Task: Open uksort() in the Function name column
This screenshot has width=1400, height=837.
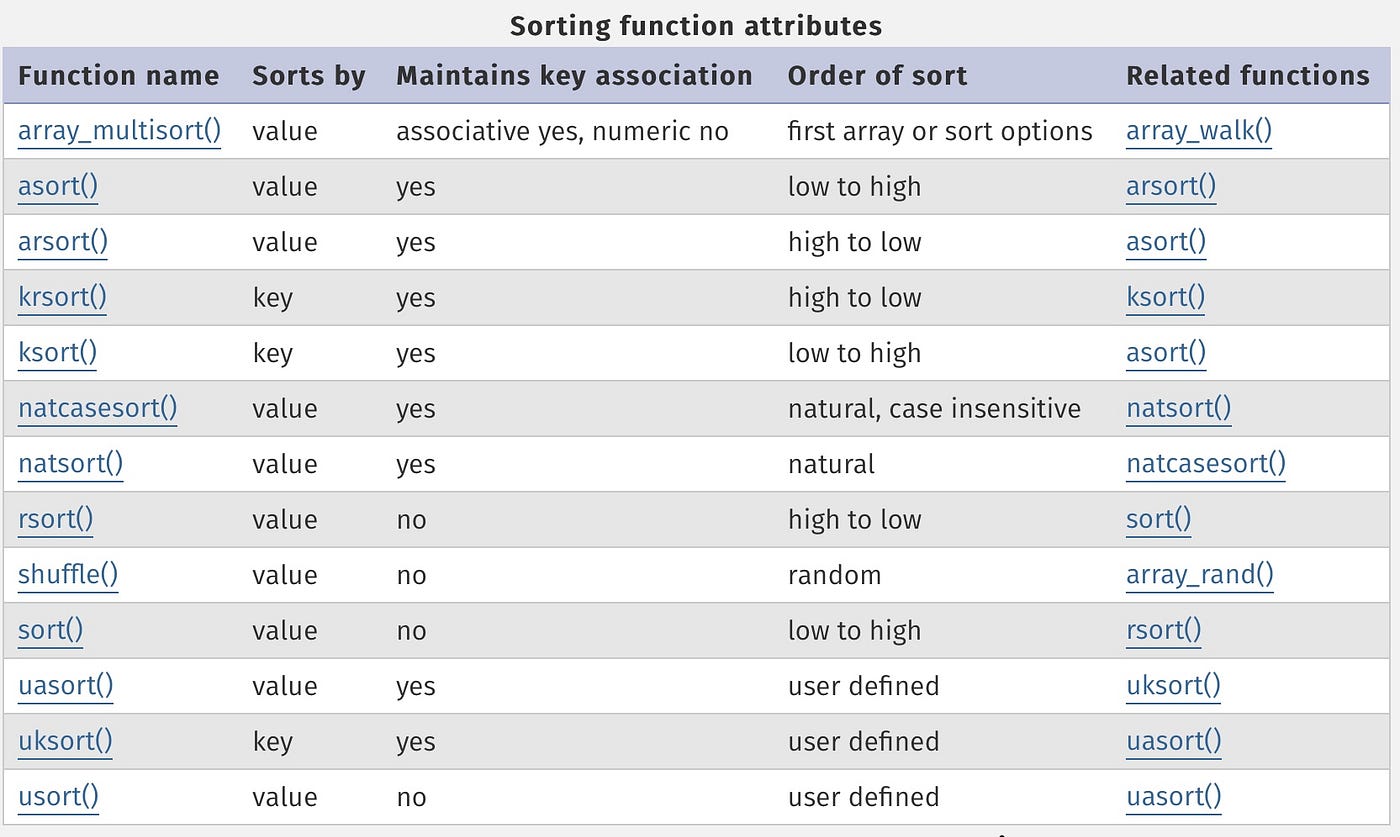Action: pos(65,742)
